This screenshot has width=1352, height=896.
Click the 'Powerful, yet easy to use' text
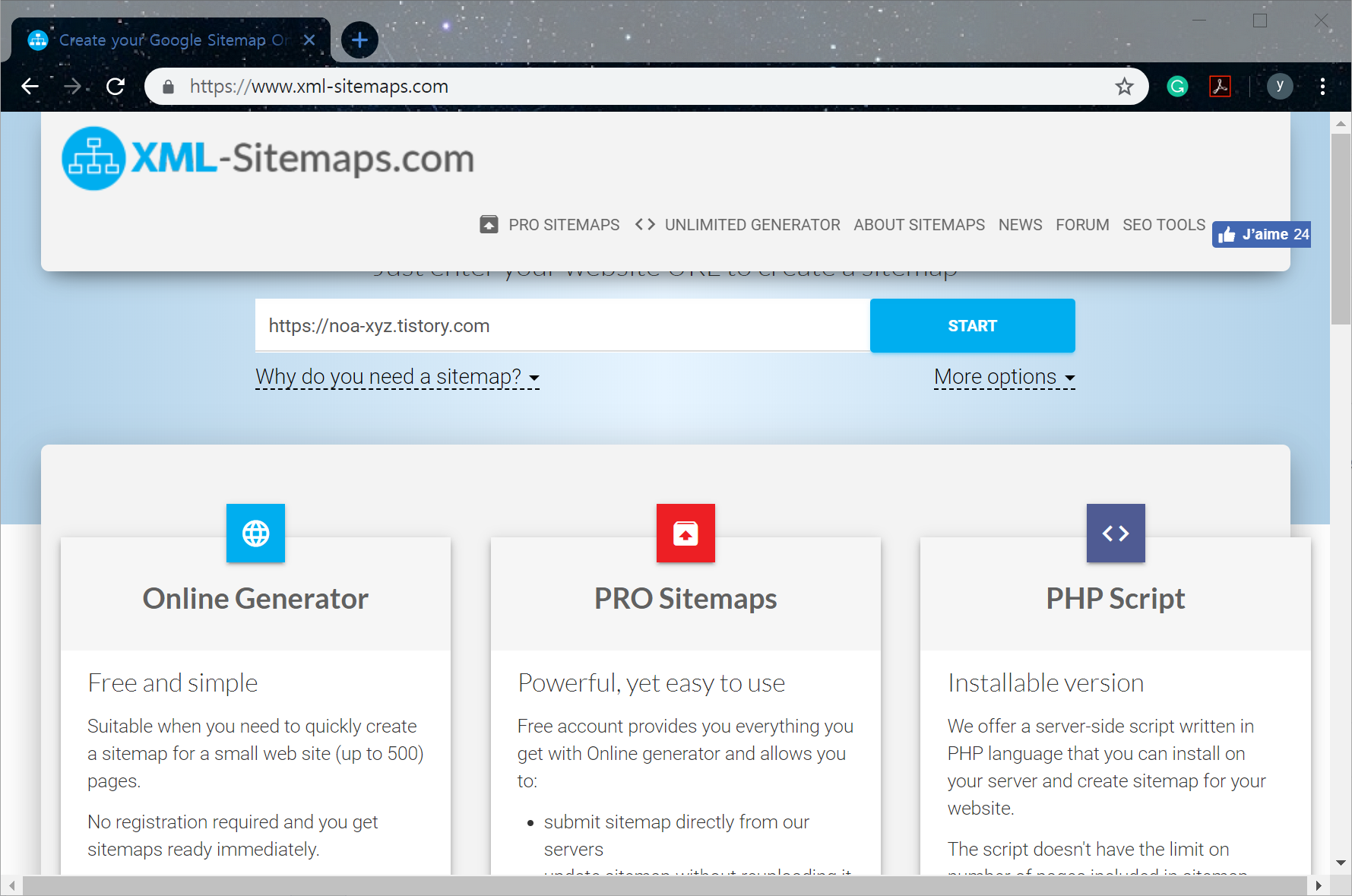tap(651, 683)
